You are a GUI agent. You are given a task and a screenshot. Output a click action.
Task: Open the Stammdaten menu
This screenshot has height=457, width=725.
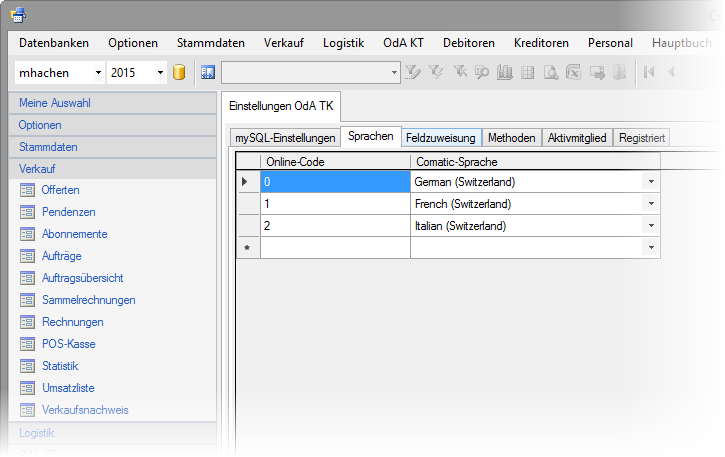coord(210,43)
